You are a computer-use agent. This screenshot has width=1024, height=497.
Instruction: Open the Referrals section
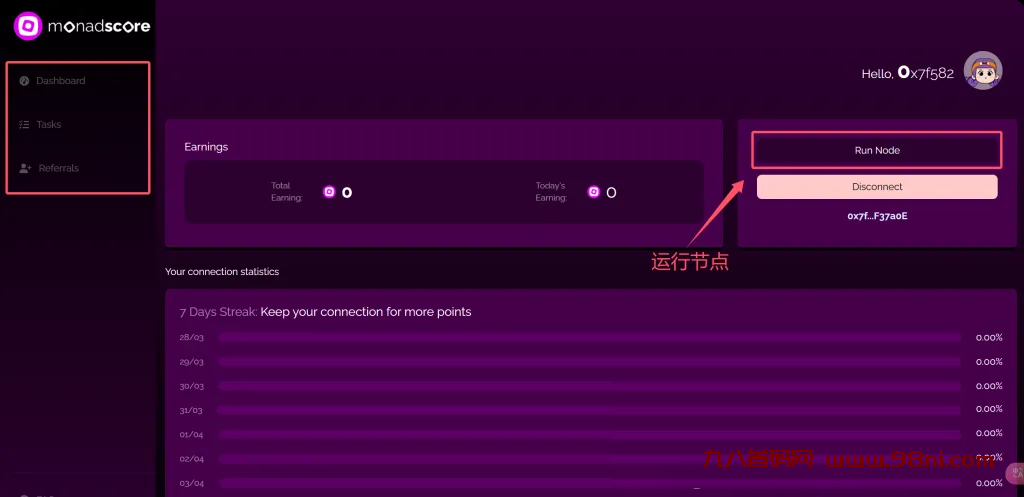click(59, 168)
